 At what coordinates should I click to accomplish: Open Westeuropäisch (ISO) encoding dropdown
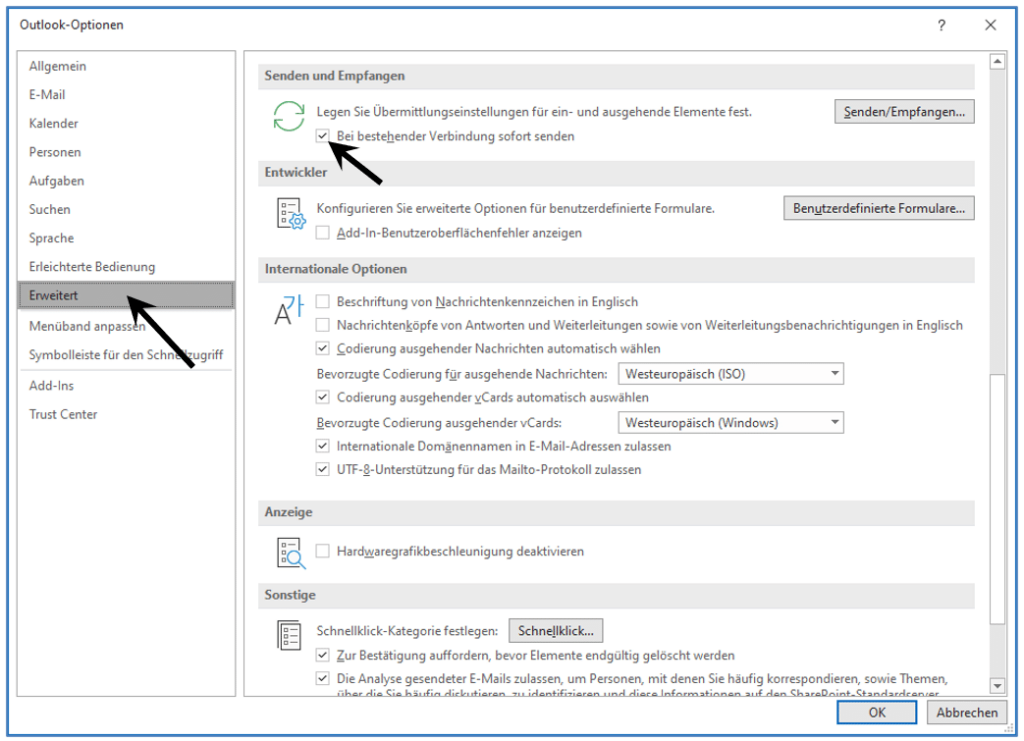pyautogui.click(x=731, y=373)
